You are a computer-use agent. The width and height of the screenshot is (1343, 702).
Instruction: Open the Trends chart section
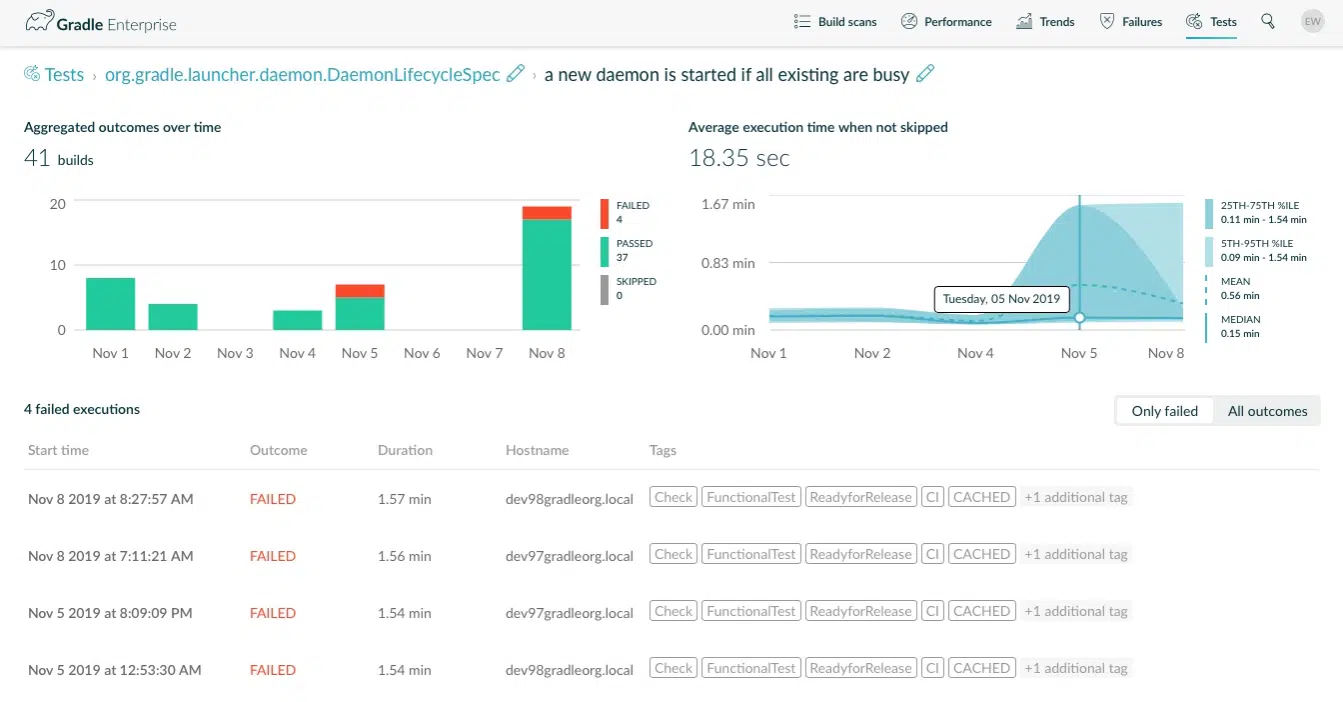coord(1022,19)
